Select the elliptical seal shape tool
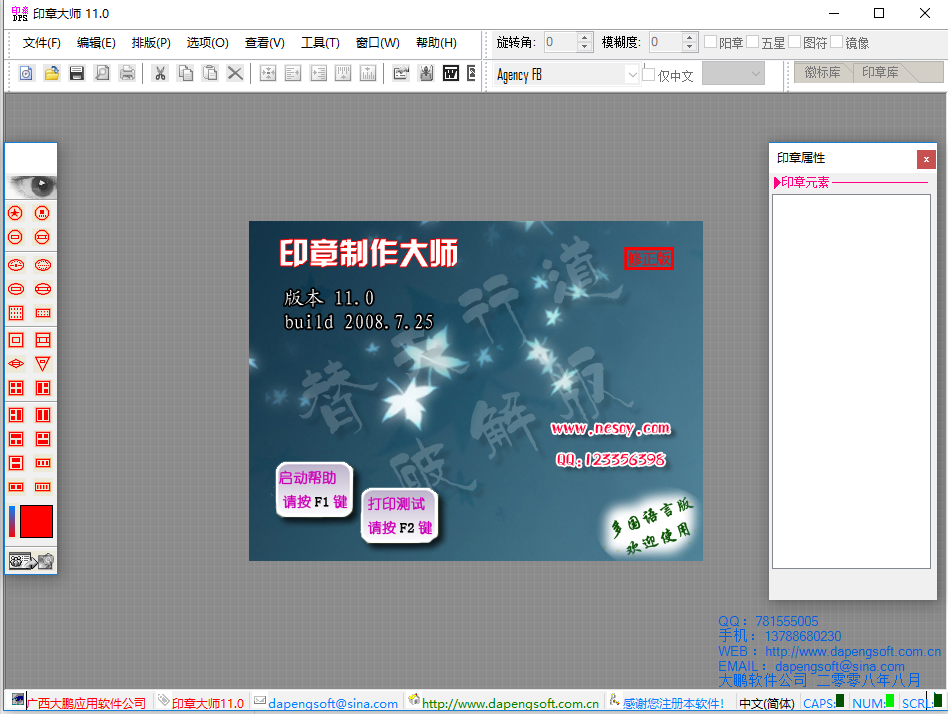948x714 pixels. 15,262
